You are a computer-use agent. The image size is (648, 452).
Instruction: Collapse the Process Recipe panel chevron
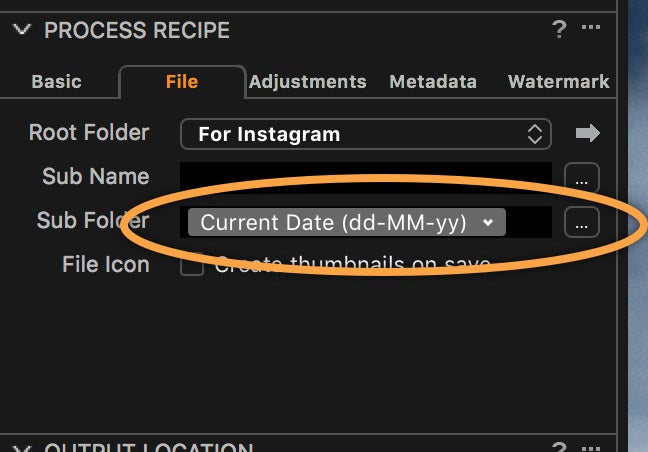tap(21, 29)
